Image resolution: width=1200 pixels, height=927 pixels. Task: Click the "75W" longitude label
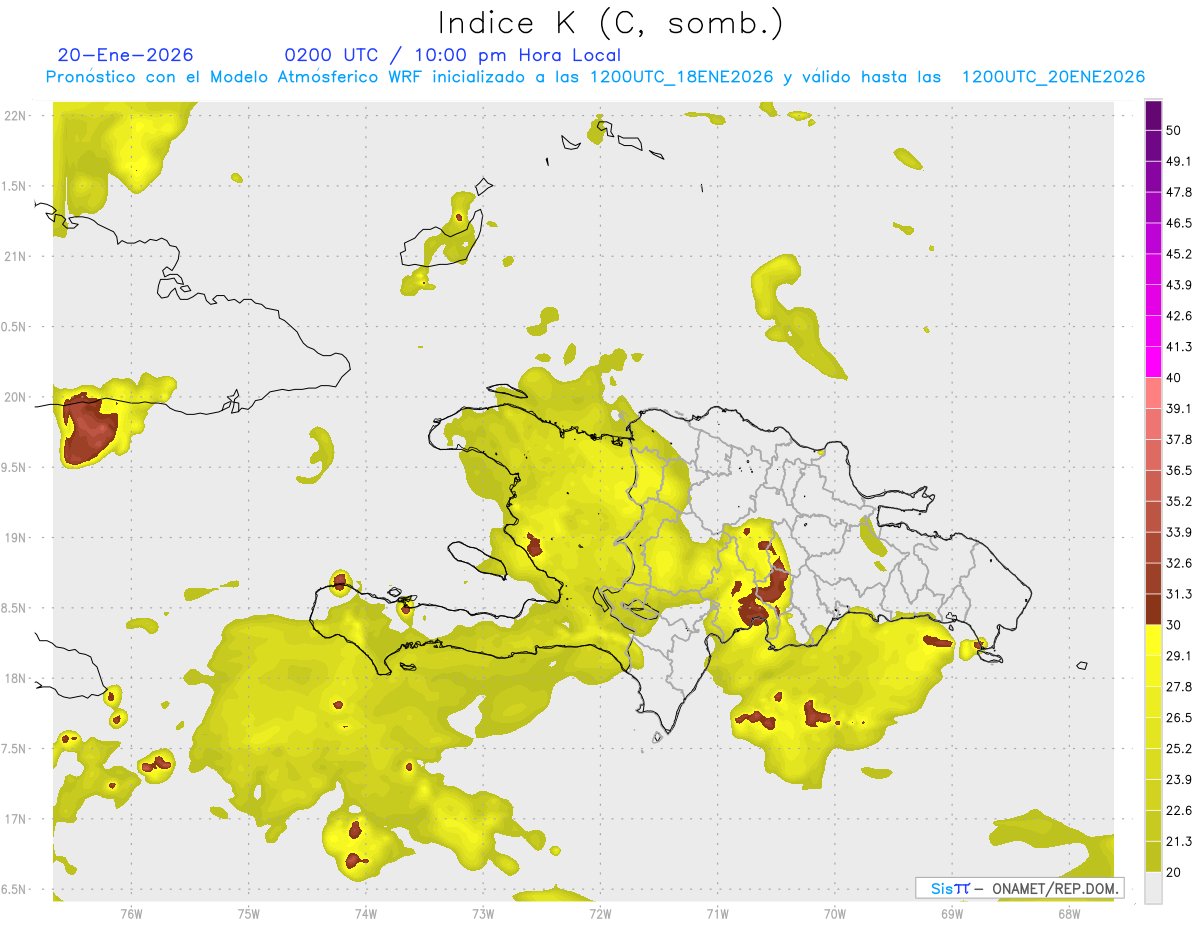point(249,913)
